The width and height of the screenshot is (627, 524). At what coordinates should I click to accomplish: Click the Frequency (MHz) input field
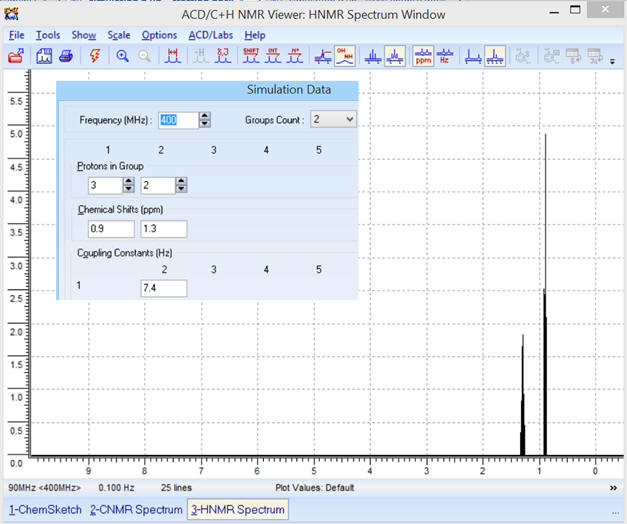pos(178,120)
